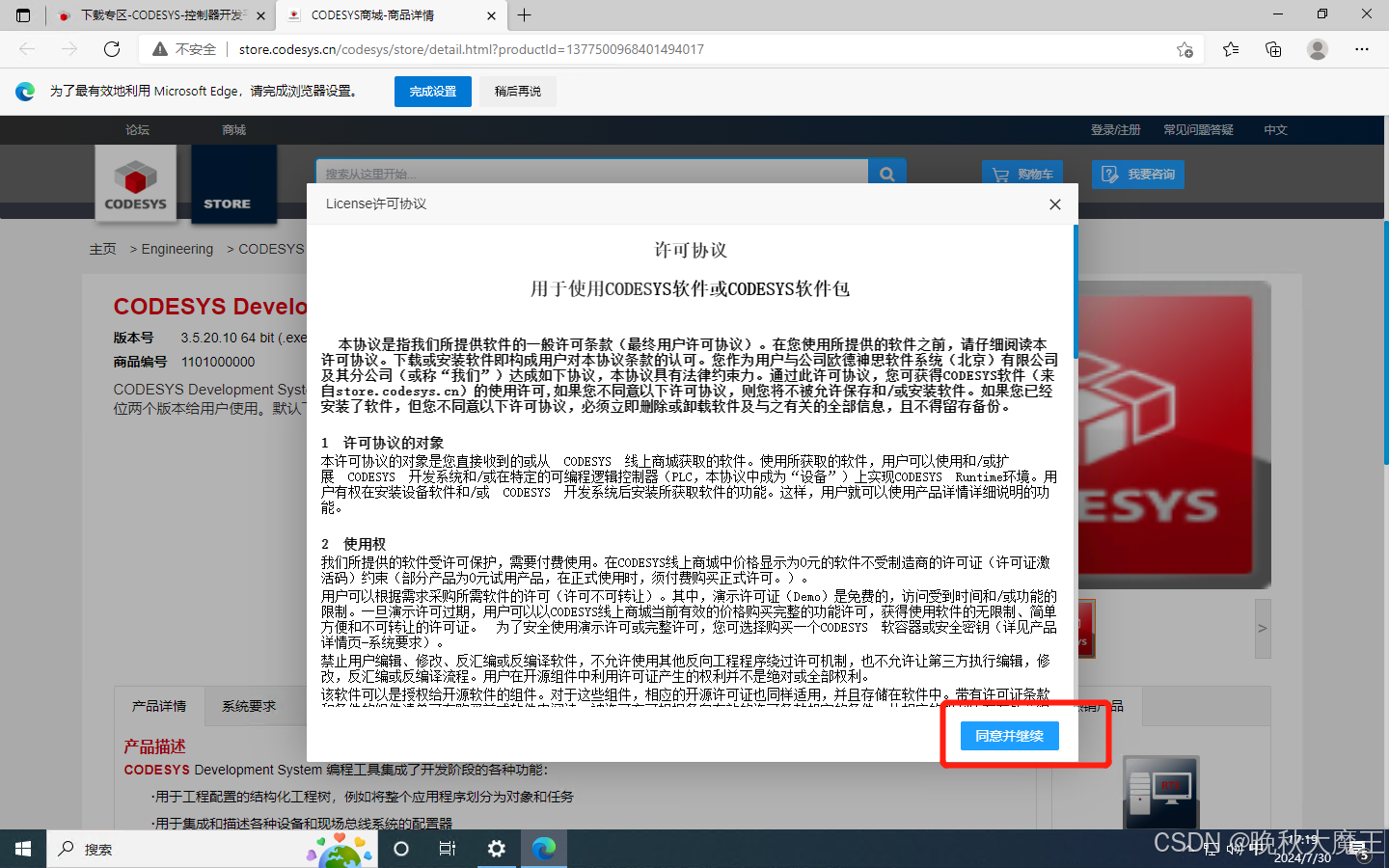Image resolution: width=1389 pixels, height=868 pixels.
Task: Click the license dialog vertical scrollbar
Action: click(x=1075, y=289)
